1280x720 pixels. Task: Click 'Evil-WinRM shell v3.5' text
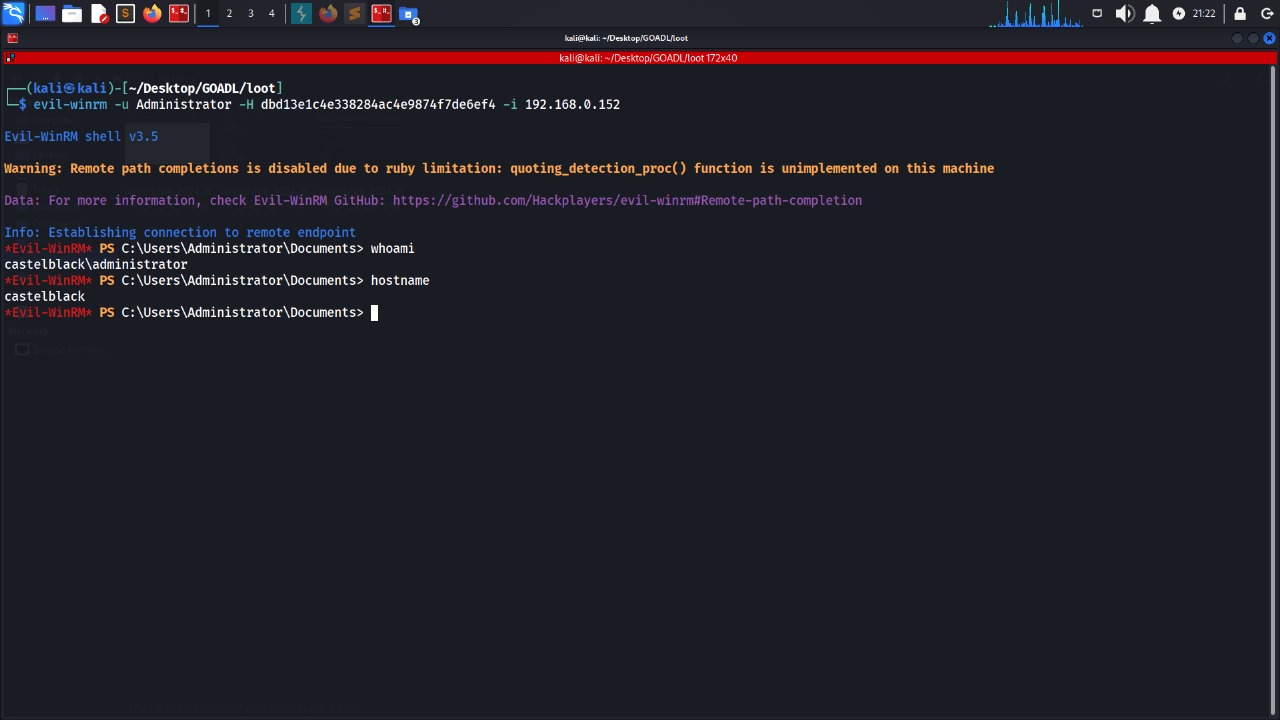click(x=81, y=136)
